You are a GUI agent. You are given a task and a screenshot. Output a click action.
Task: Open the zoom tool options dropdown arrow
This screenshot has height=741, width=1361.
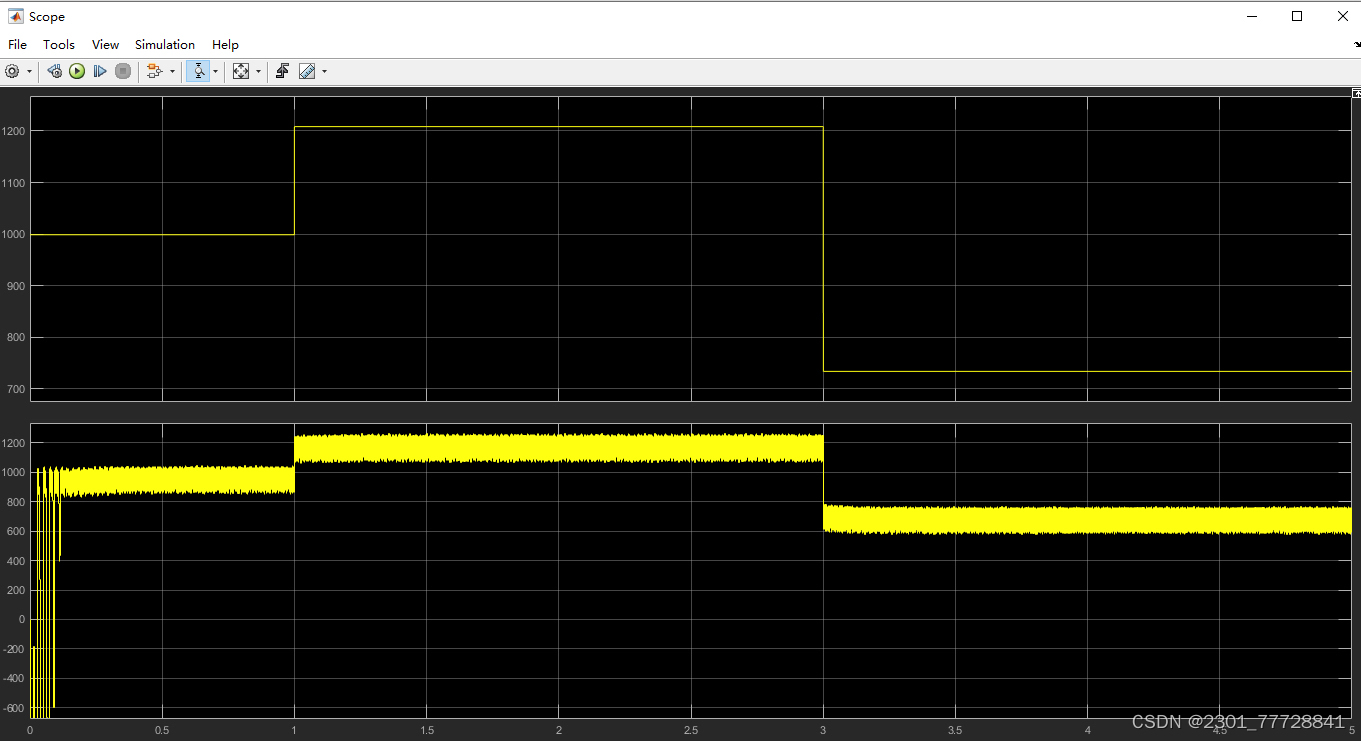215,72
